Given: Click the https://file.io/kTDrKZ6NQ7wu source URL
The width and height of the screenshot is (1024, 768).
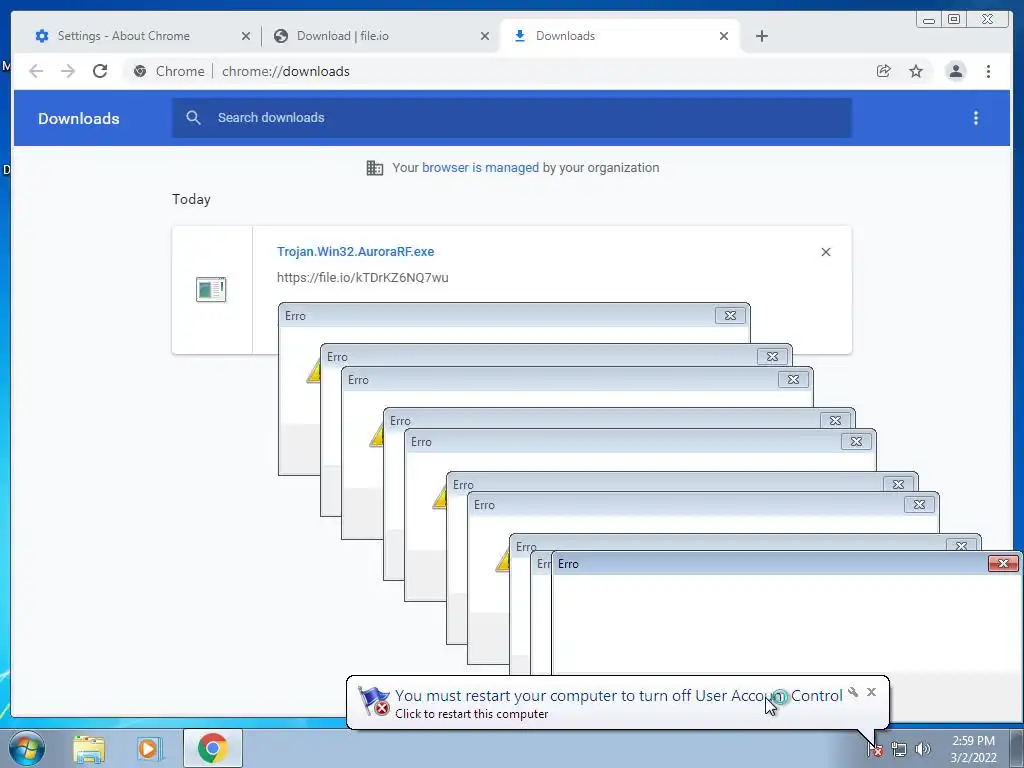Looking at the screenshot, I should [362, 278].
